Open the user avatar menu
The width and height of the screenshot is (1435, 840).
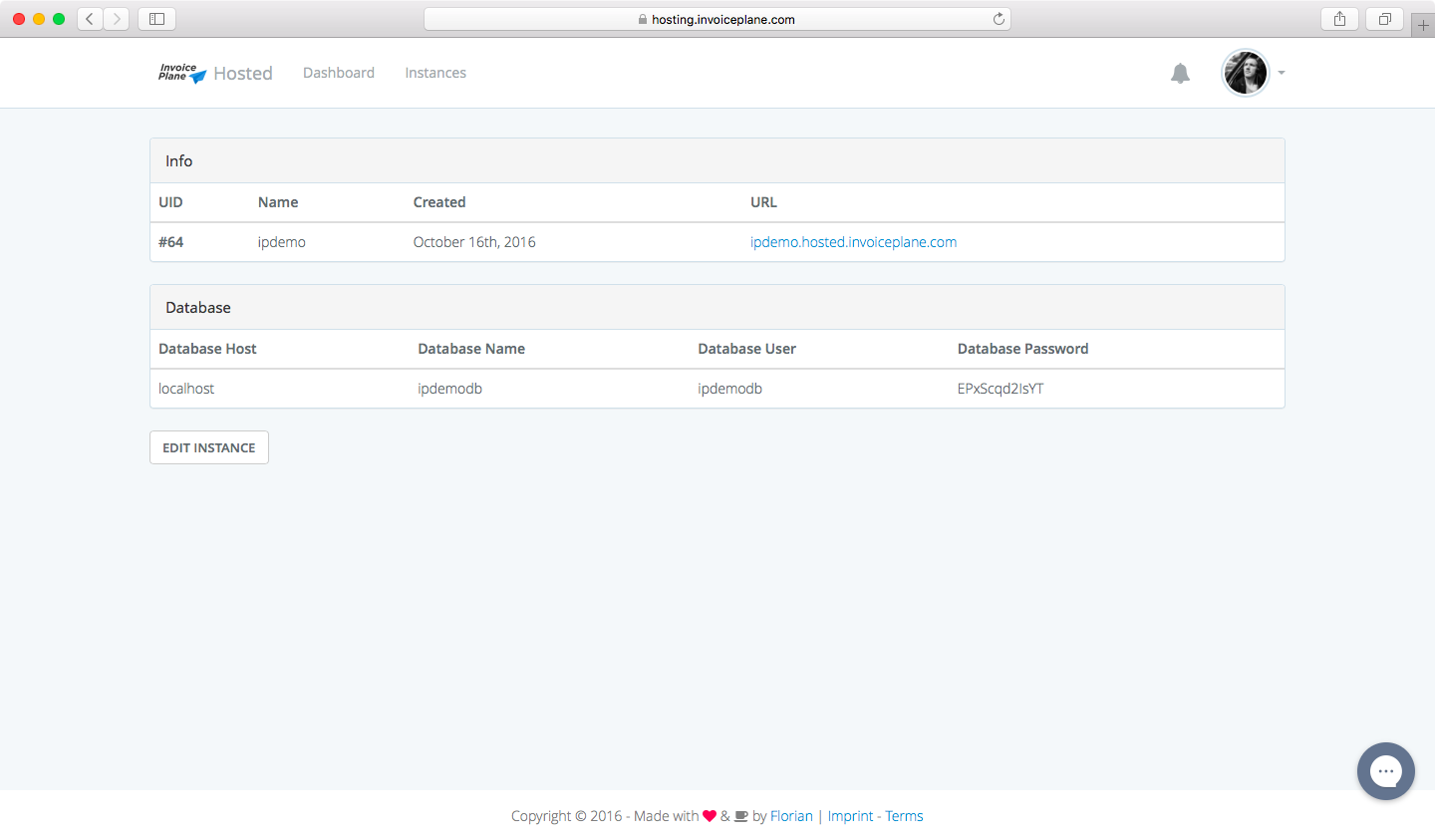click(x=1246, y=73)
